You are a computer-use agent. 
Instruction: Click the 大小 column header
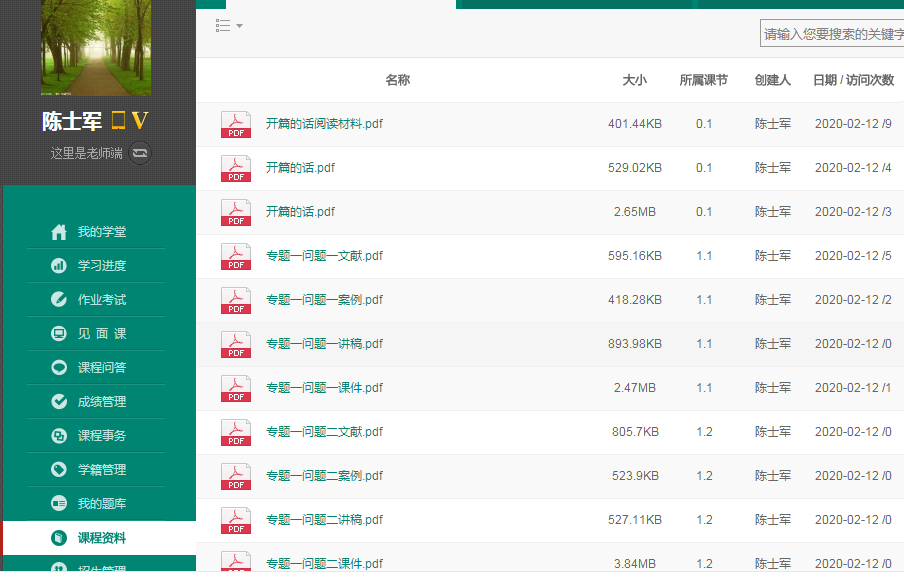click(x=634, y=80)
